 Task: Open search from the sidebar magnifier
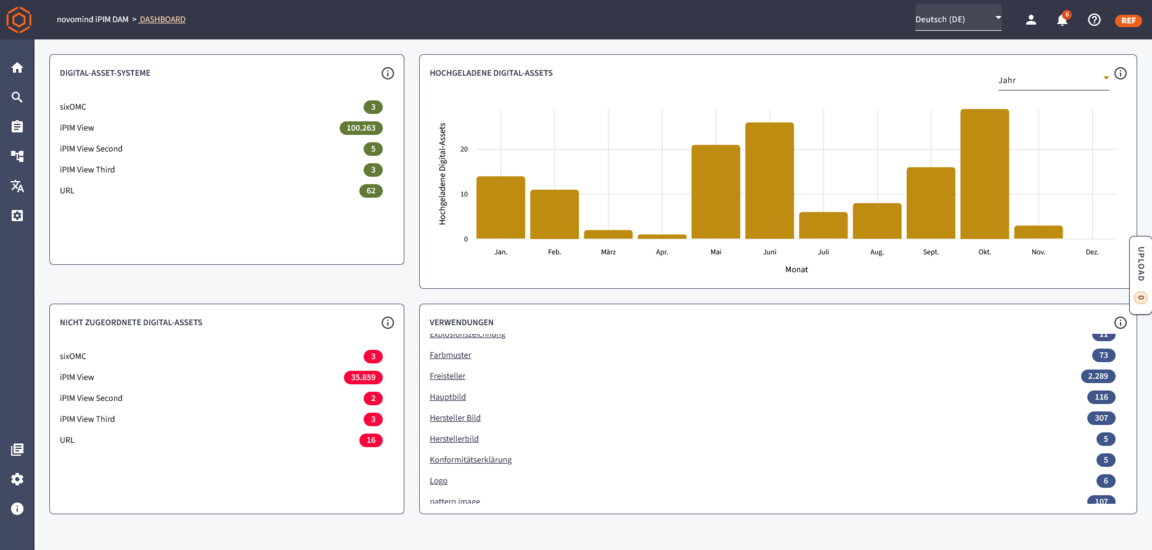[x=17, y=97]
